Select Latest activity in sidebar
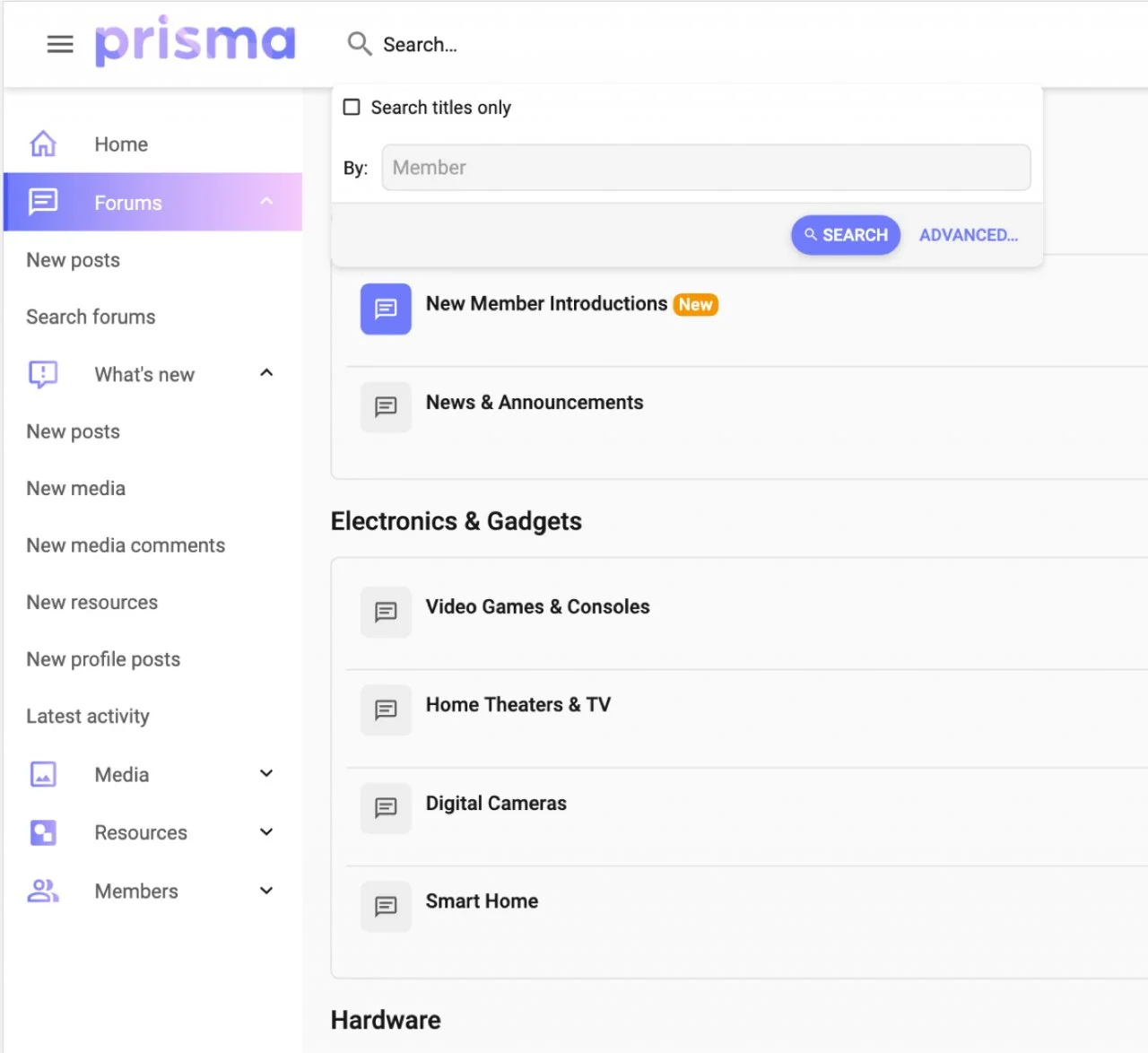The width and height of the screenshot is (1148, 1053). coord(88,716)
